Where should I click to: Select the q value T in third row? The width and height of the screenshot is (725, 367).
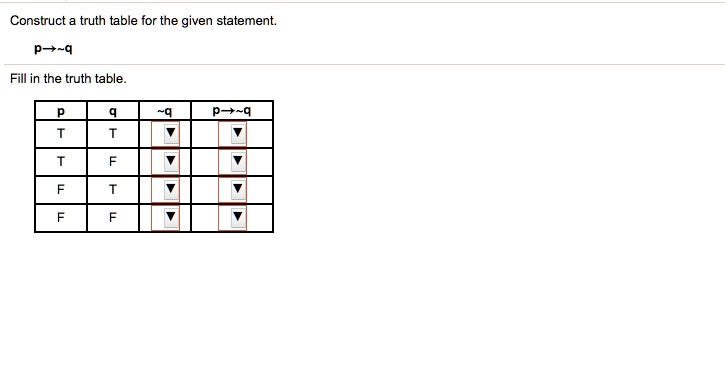pyautogui.click(x=113, y=190)
